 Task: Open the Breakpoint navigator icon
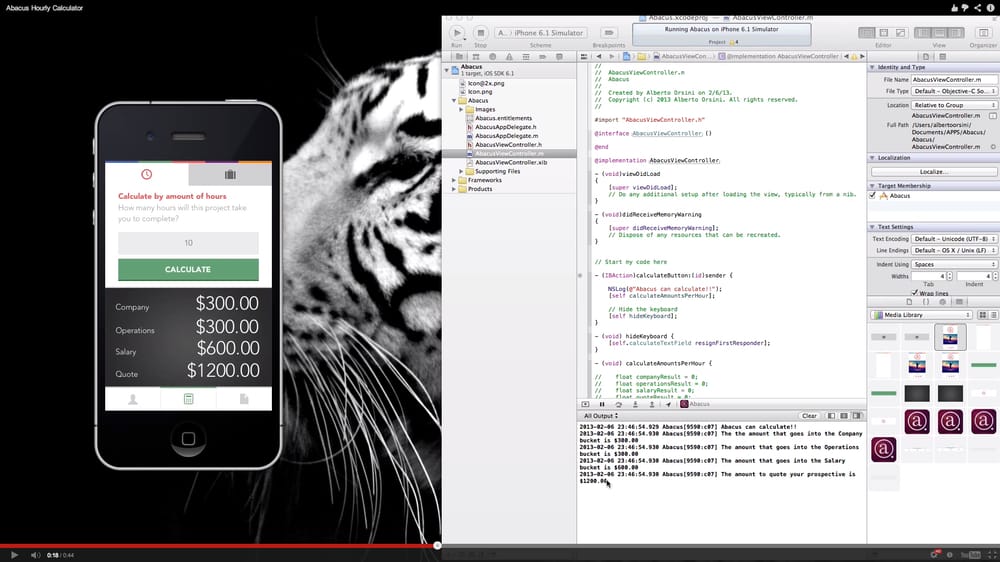click(x=542, y=57)
